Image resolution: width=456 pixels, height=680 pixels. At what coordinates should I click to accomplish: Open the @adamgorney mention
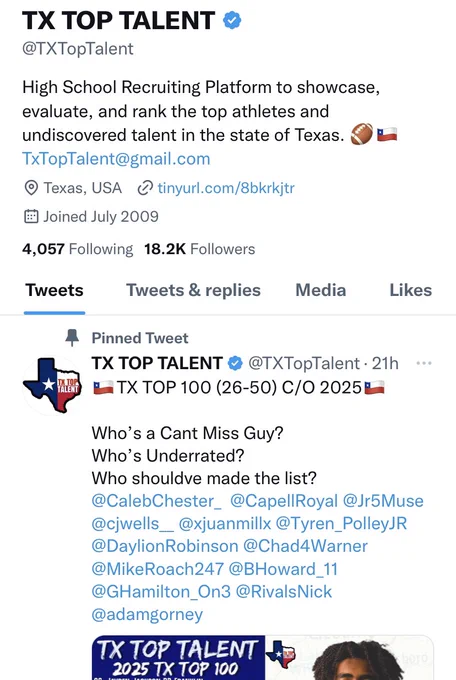[x=147, y=615]
